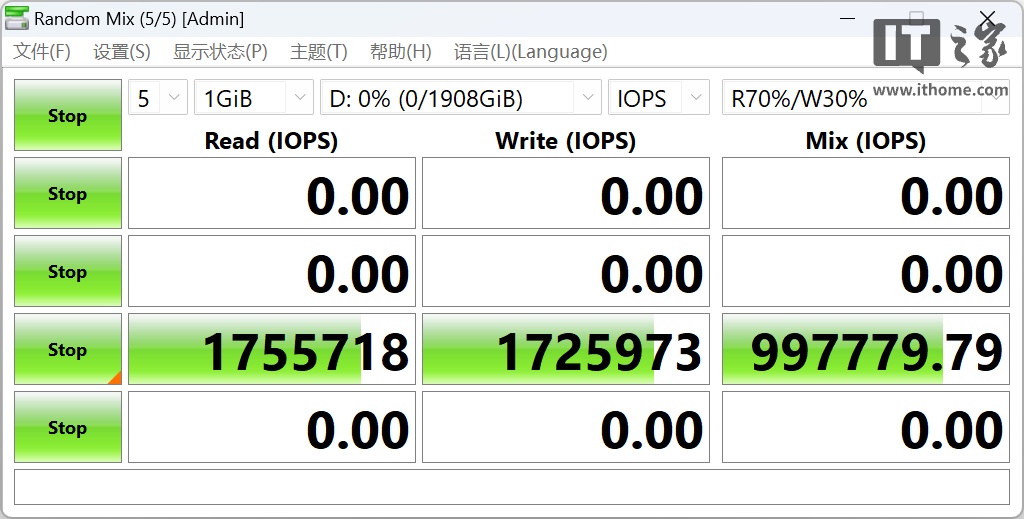Click the Read result bar showing 1755718

(272, 350)
